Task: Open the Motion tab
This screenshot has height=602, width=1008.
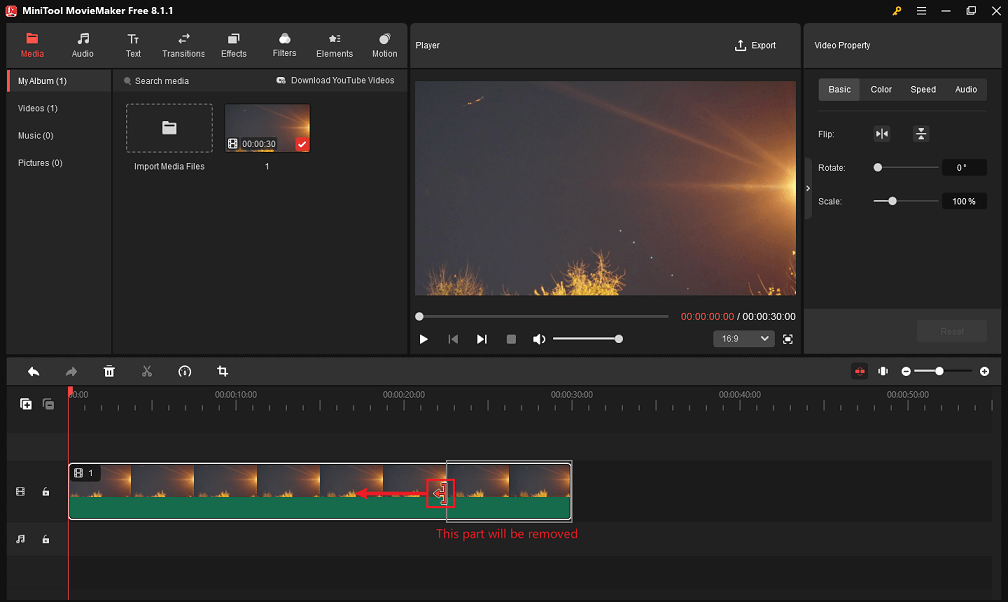Action: pos(384,46)
